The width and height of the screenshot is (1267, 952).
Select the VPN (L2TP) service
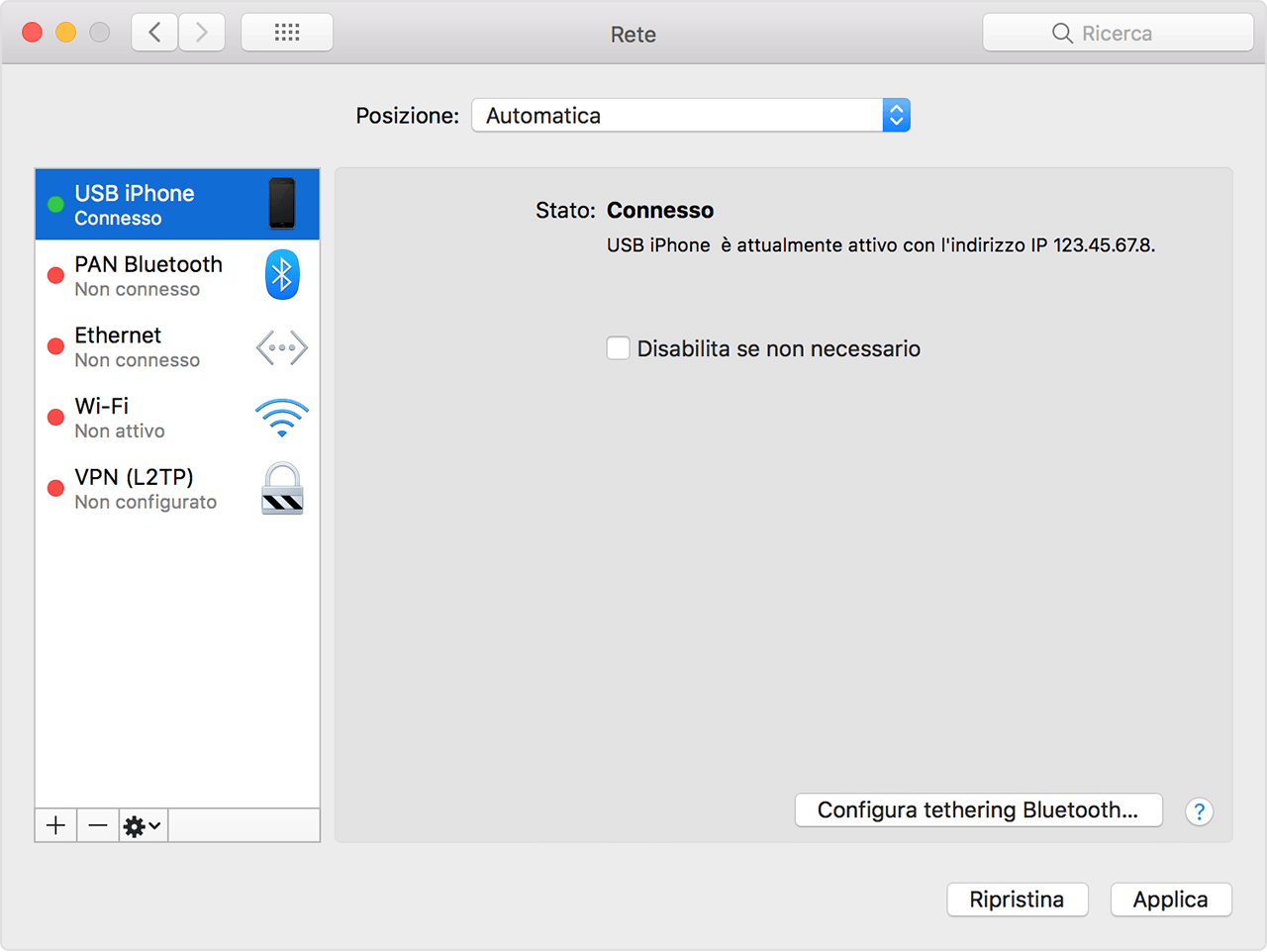177,489
